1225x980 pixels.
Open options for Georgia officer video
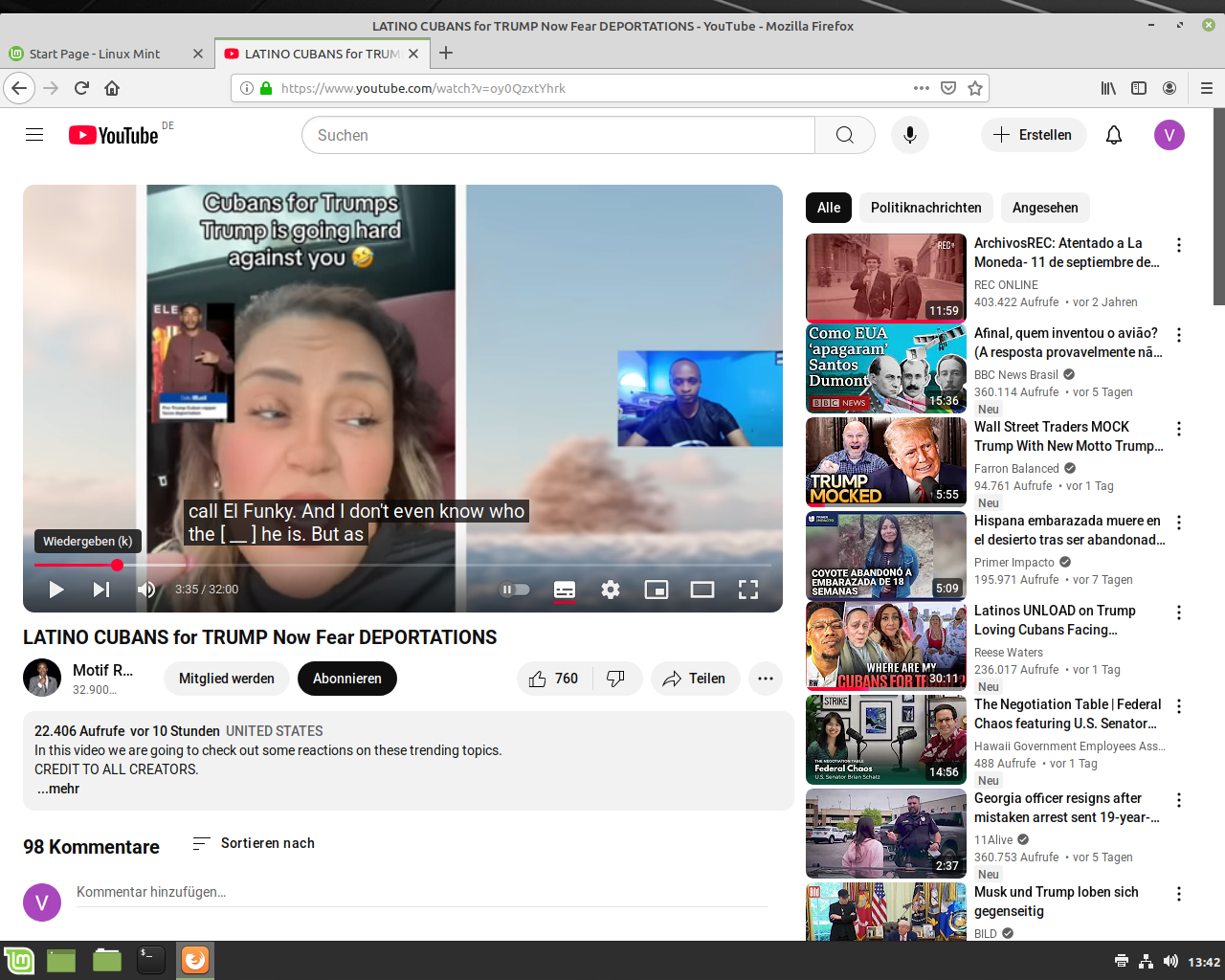1179,800
